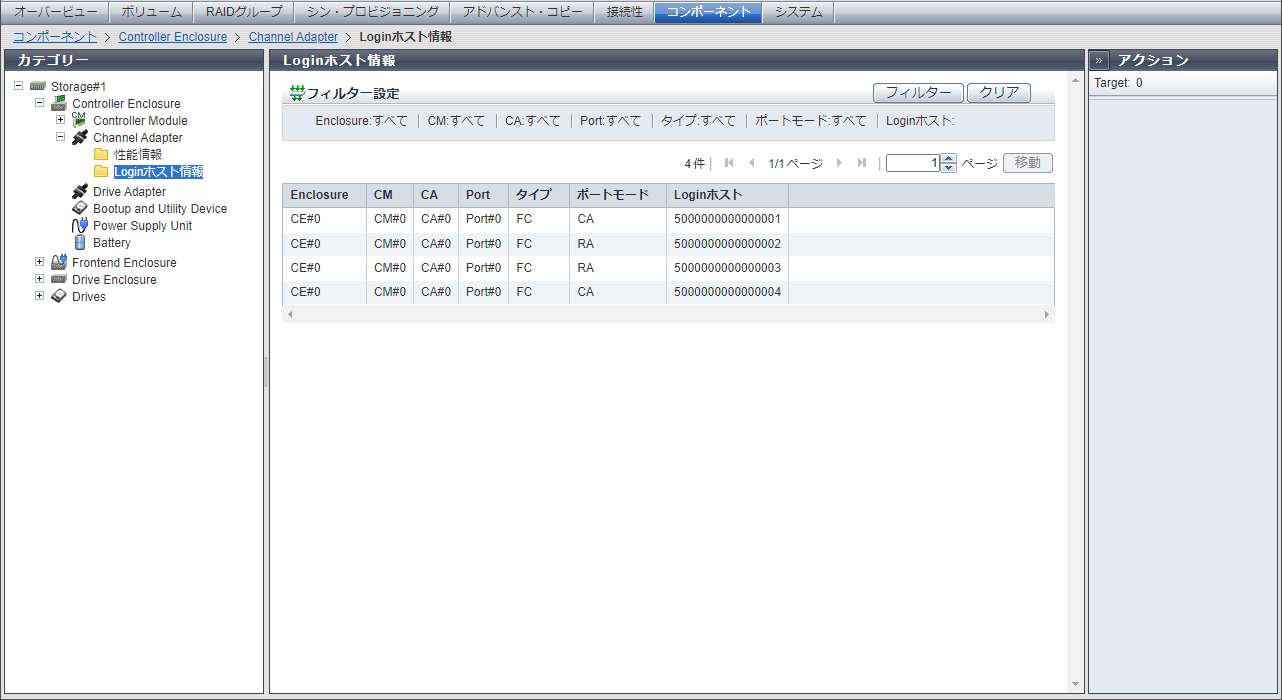Click the Drives disk icon
The width and height of the screenshot is (1282, 700).
pyautogui.click(x=59, y=297)
